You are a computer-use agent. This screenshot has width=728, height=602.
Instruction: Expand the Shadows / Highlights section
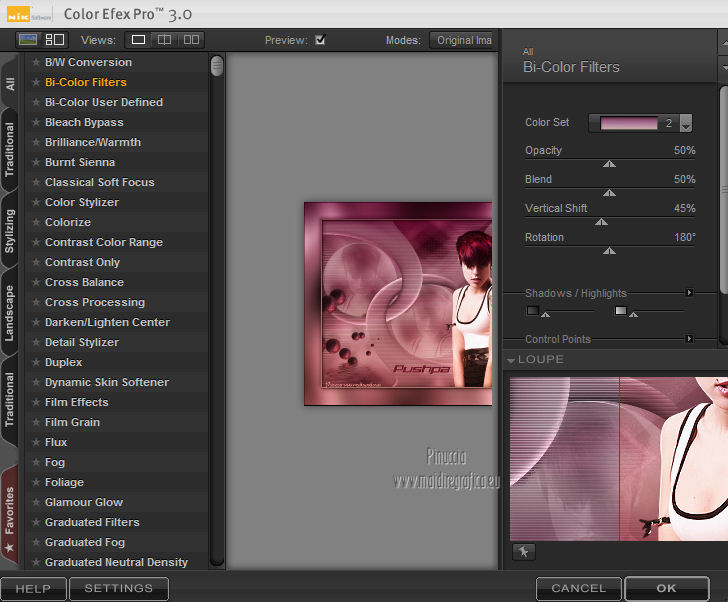(689, 293)
